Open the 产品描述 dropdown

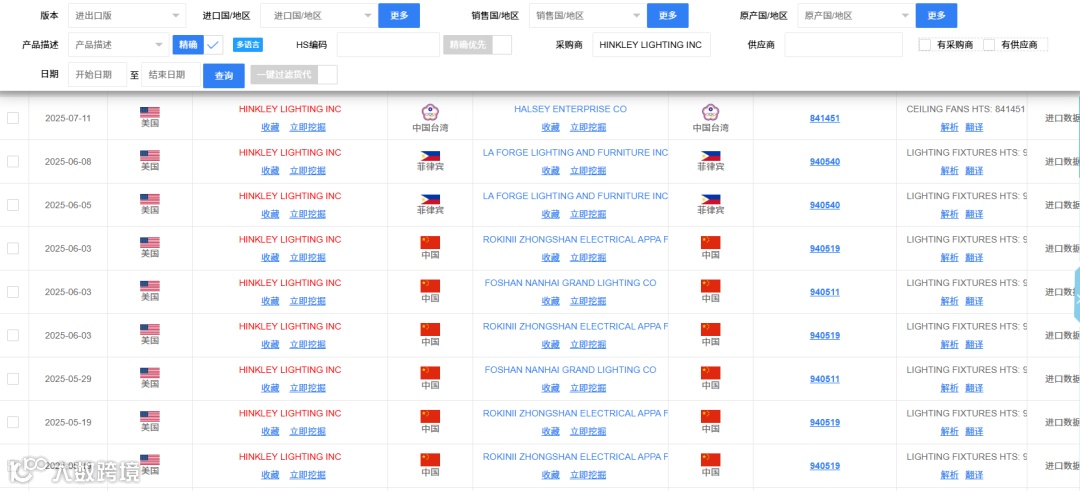[118, 45]
